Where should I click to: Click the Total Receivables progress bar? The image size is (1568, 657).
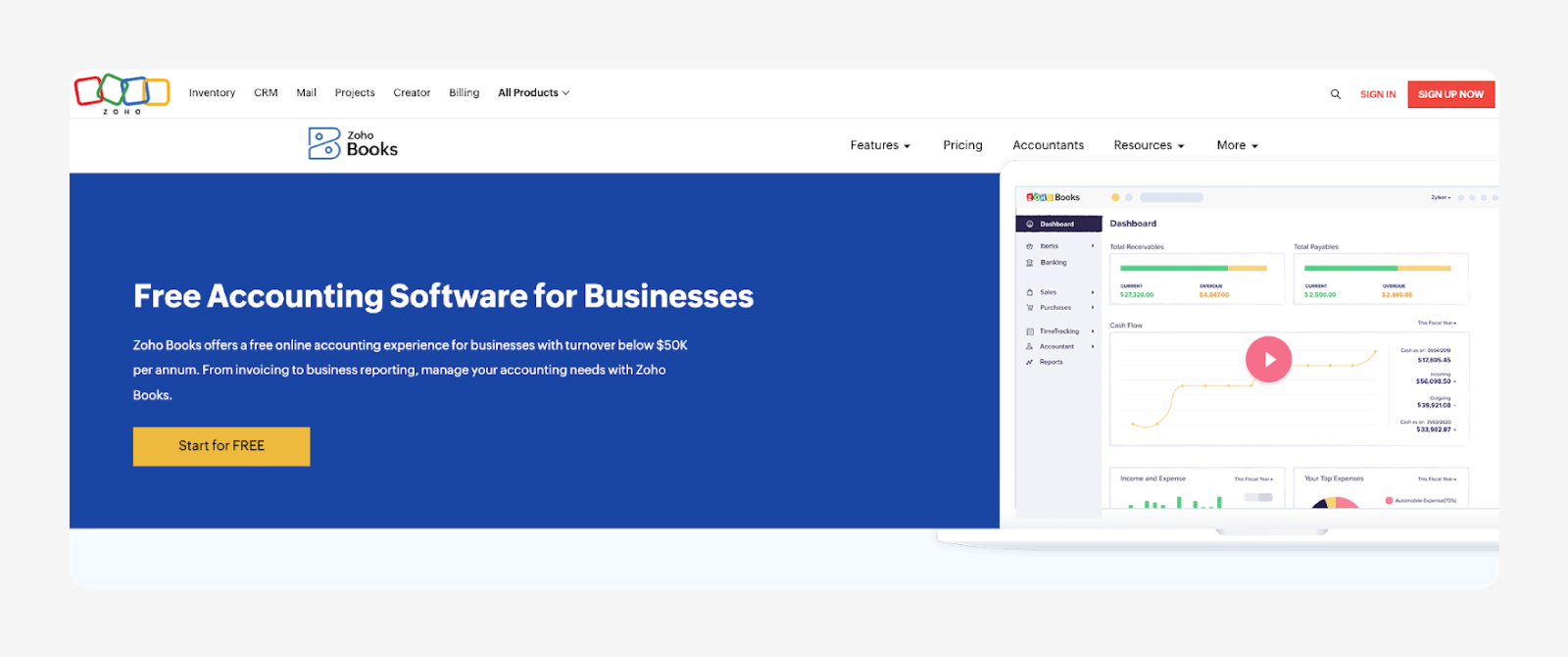1193,268
